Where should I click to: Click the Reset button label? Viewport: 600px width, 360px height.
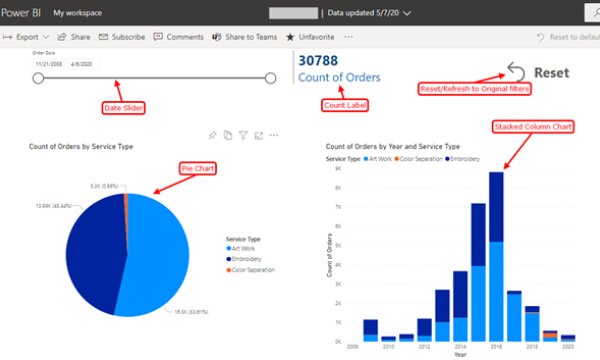(551, 73)
